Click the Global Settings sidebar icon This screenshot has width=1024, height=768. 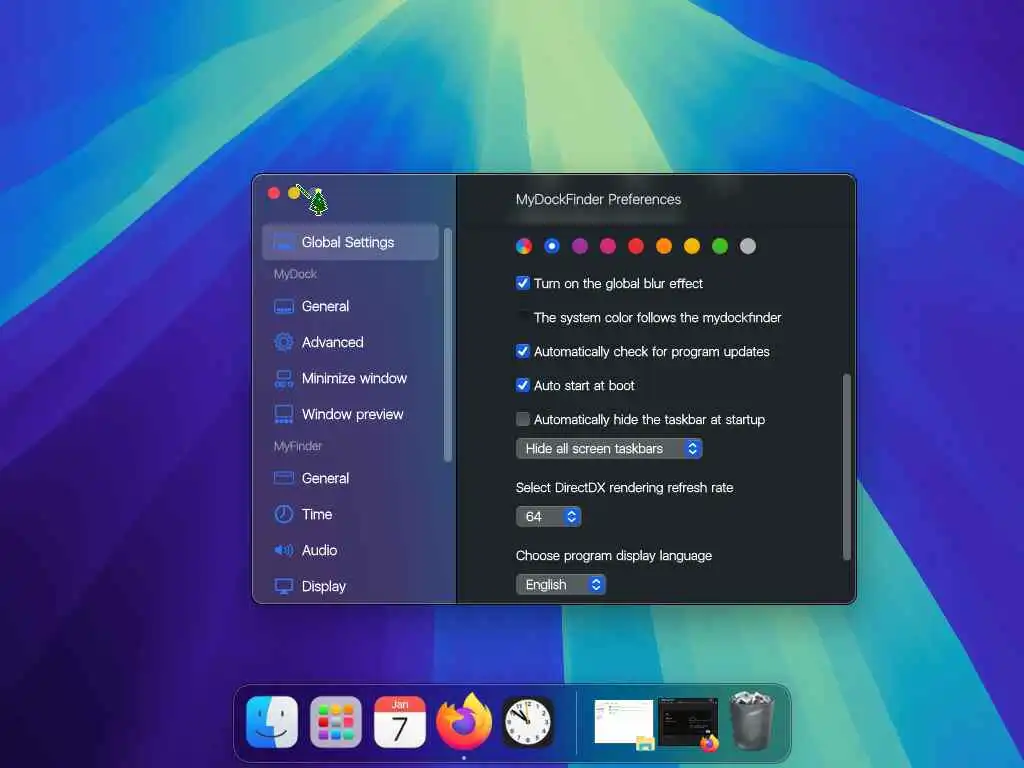[284, 242]
